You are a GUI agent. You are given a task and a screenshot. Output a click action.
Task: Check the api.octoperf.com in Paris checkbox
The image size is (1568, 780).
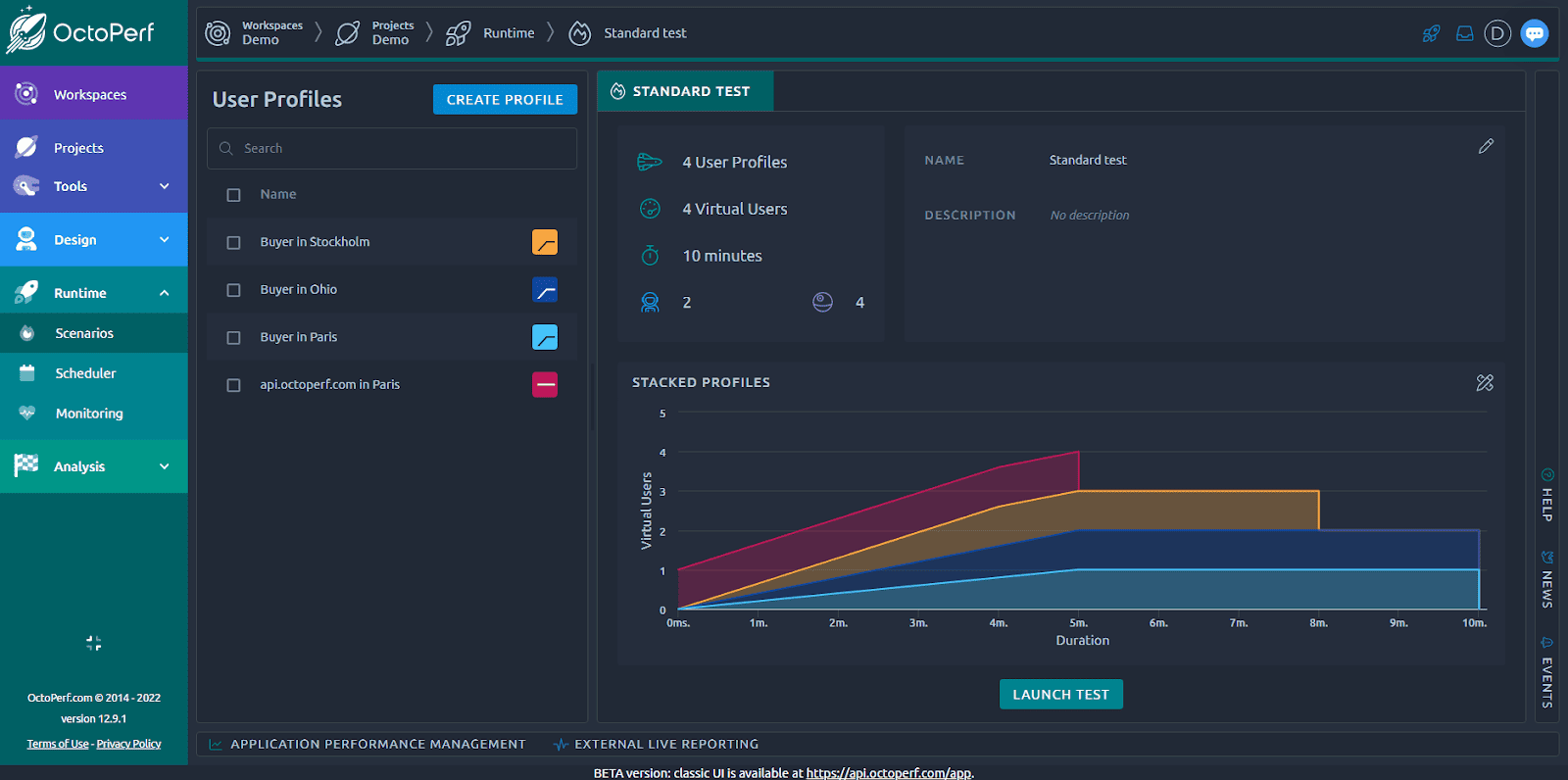tap(233, 385)
